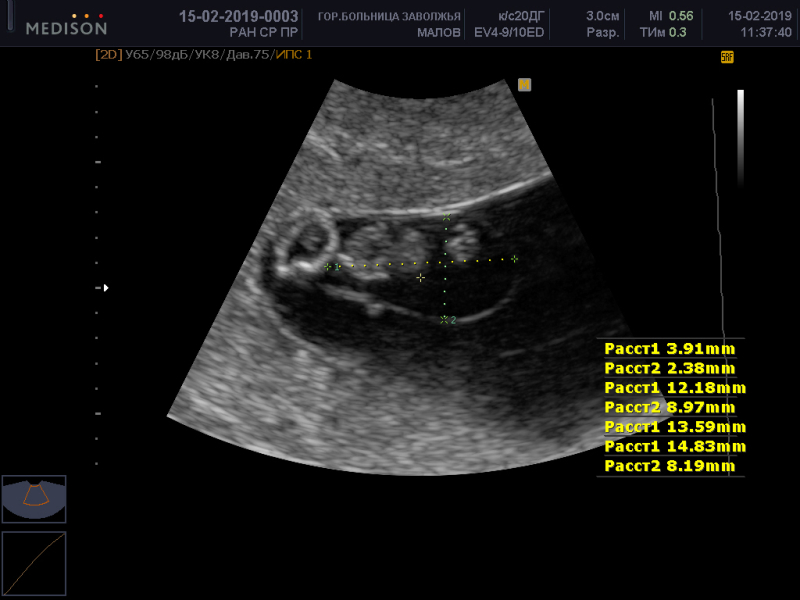
Task: Click the white focus depth arrow marker
Action: 106,288
